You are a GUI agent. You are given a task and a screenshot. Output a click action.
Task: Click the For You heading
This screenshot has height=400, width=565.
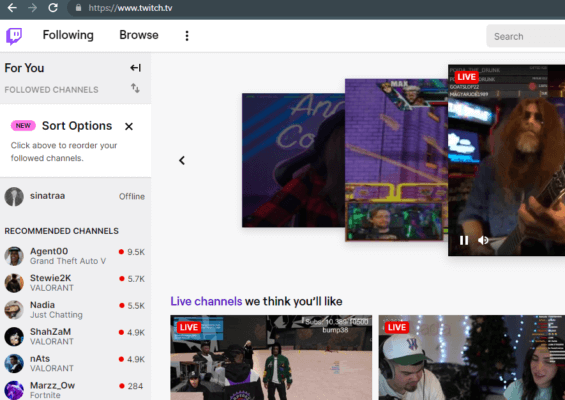(24, 68)
